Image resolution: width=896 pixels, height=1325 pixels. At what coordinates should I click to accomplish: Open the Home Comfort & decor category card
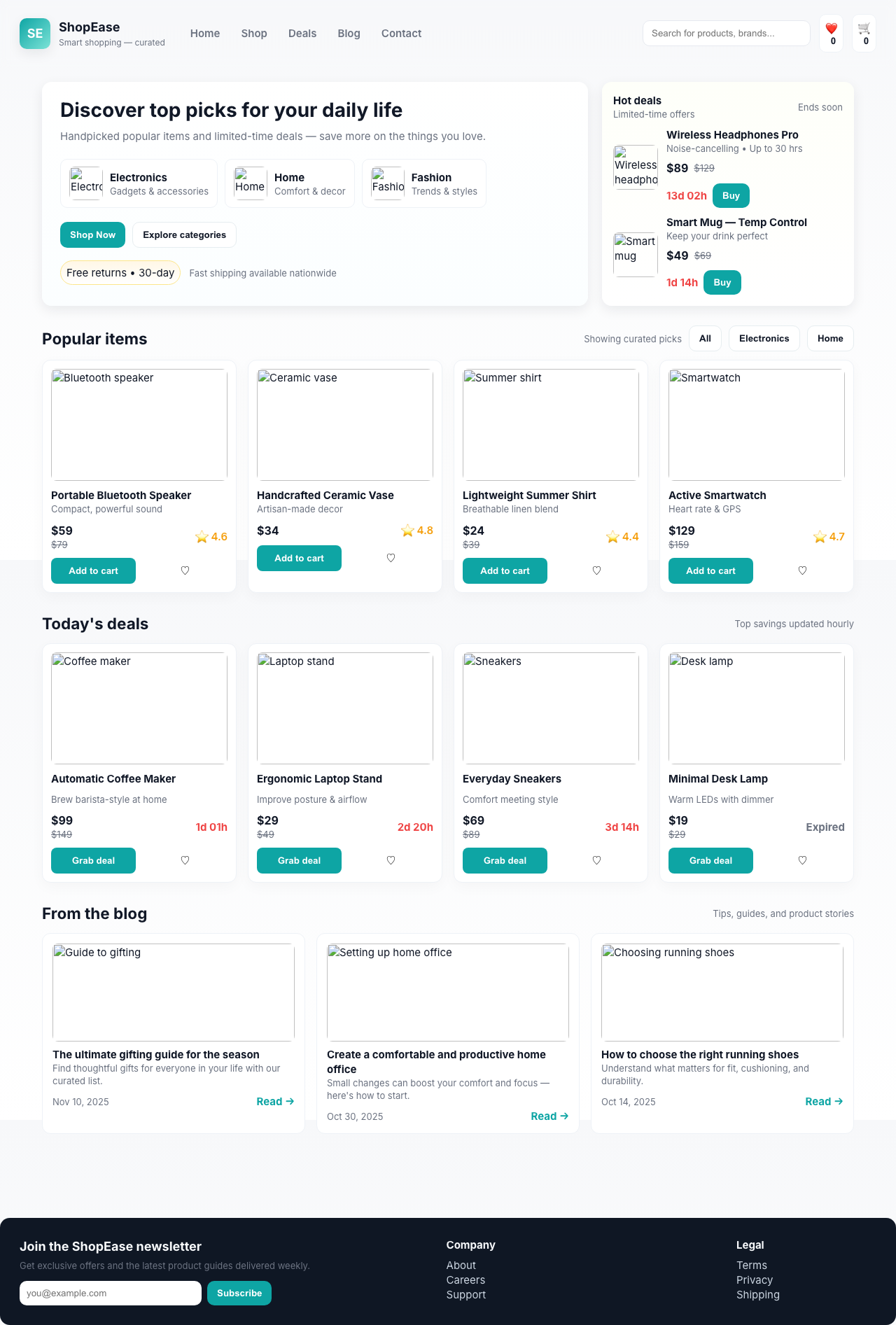click(289, 183)
